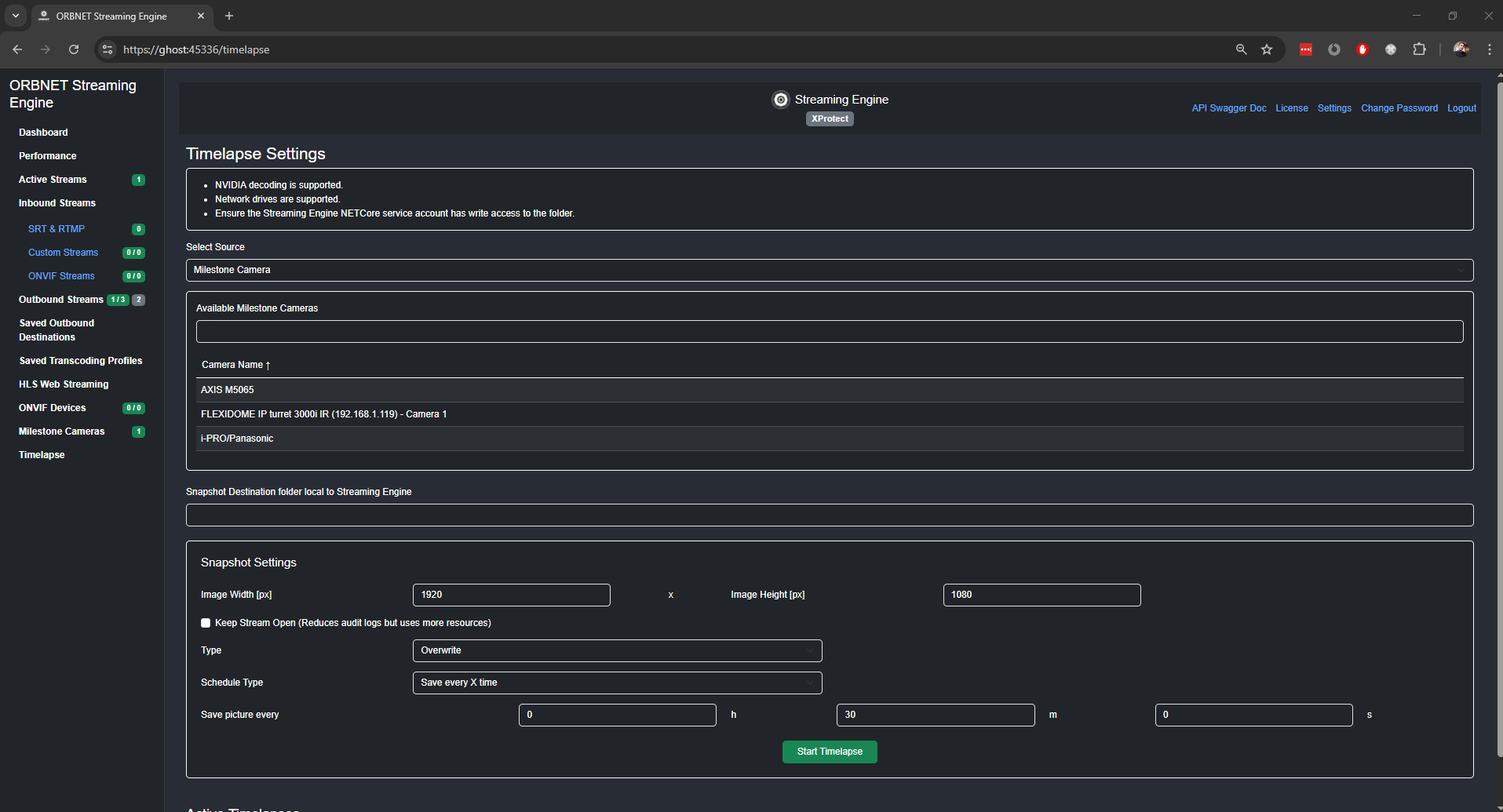Select the AXIS M5065 camera row
Image resolution: width=1503 pixels, height=812 pixels.
click(x=830, y=390)
